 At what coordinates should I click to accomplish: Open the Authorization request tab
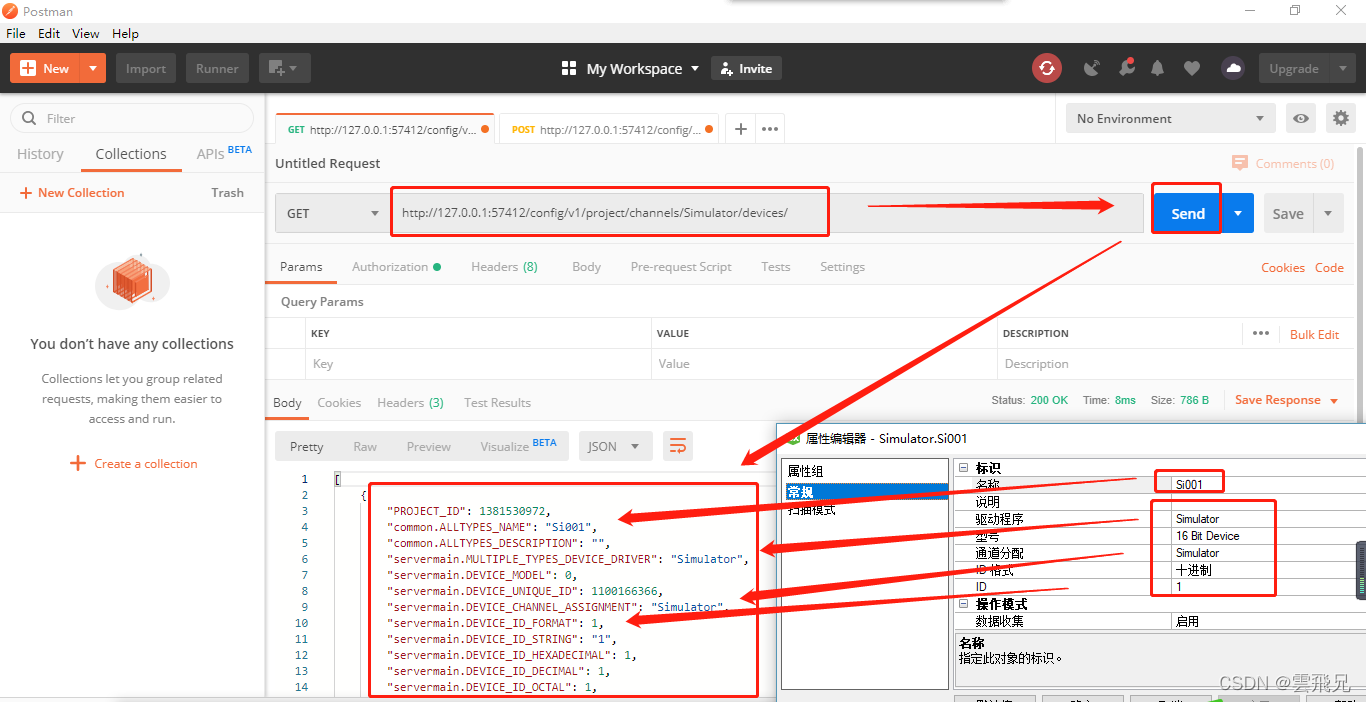[396, 267]
